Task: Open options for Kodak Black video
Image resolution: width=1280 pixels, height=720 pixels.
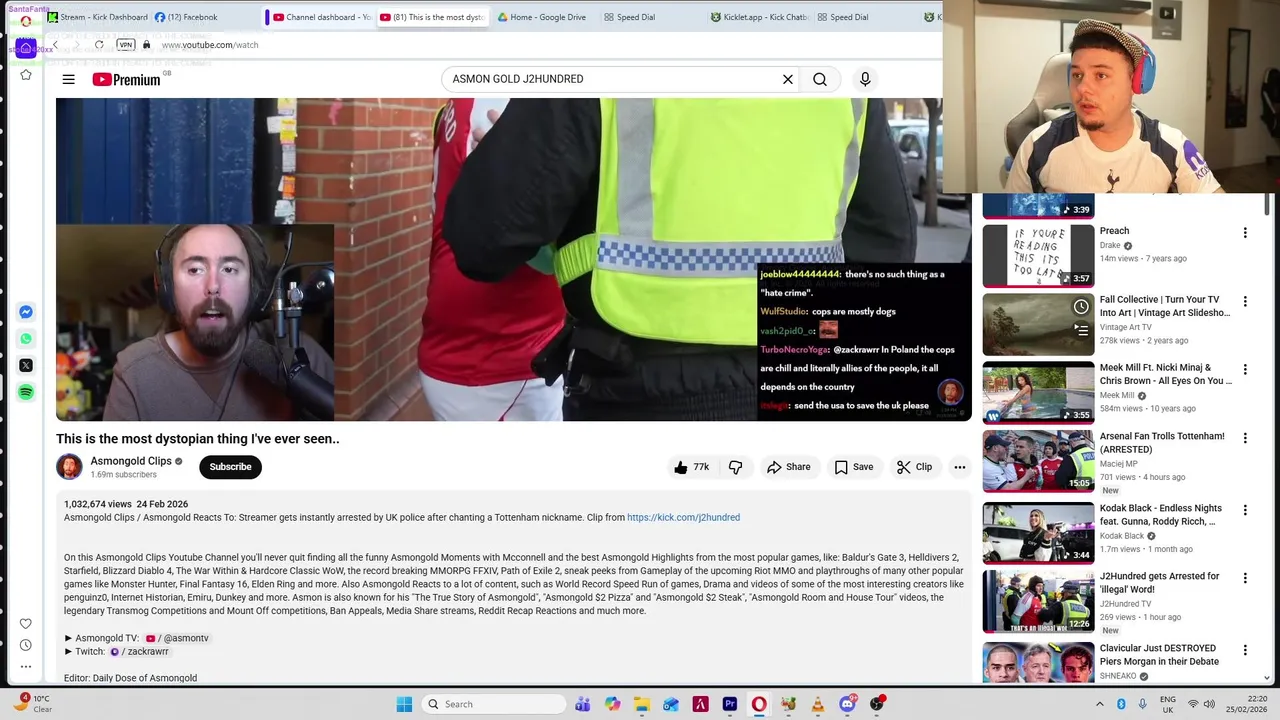Action: tap(1245, 510)
